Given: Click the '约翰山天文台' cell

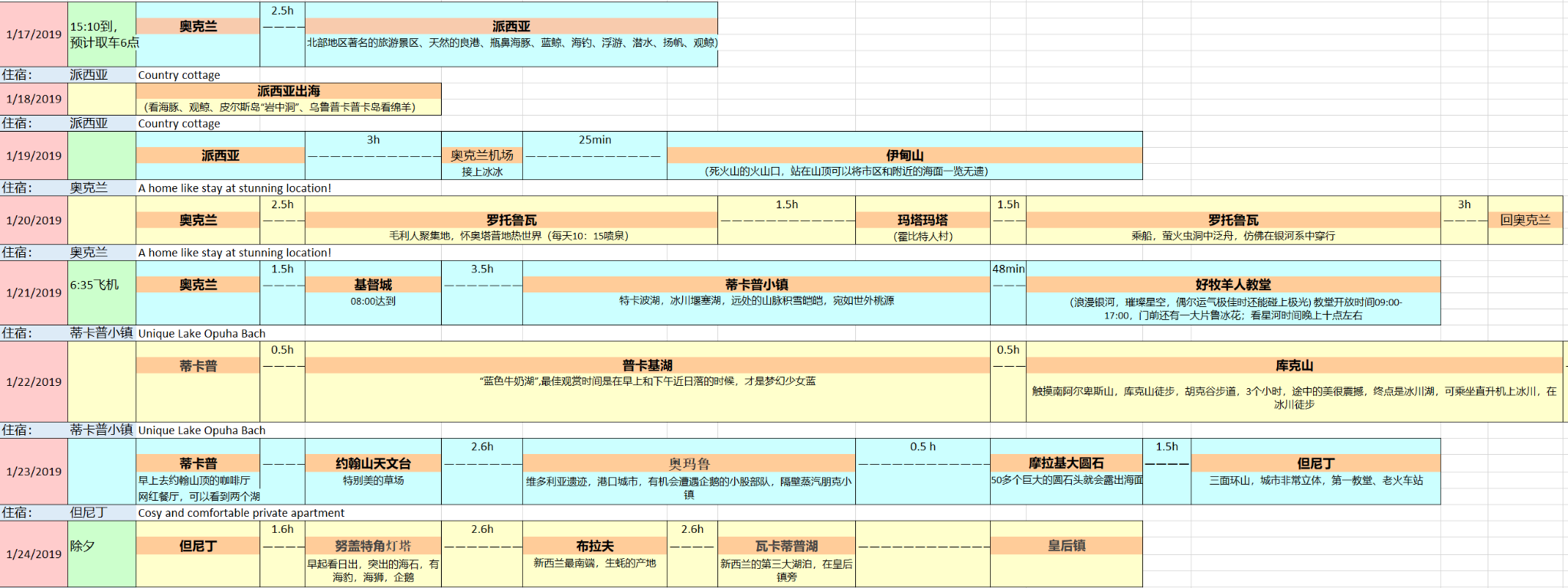Looking at the screenshot, I should 373,463.
